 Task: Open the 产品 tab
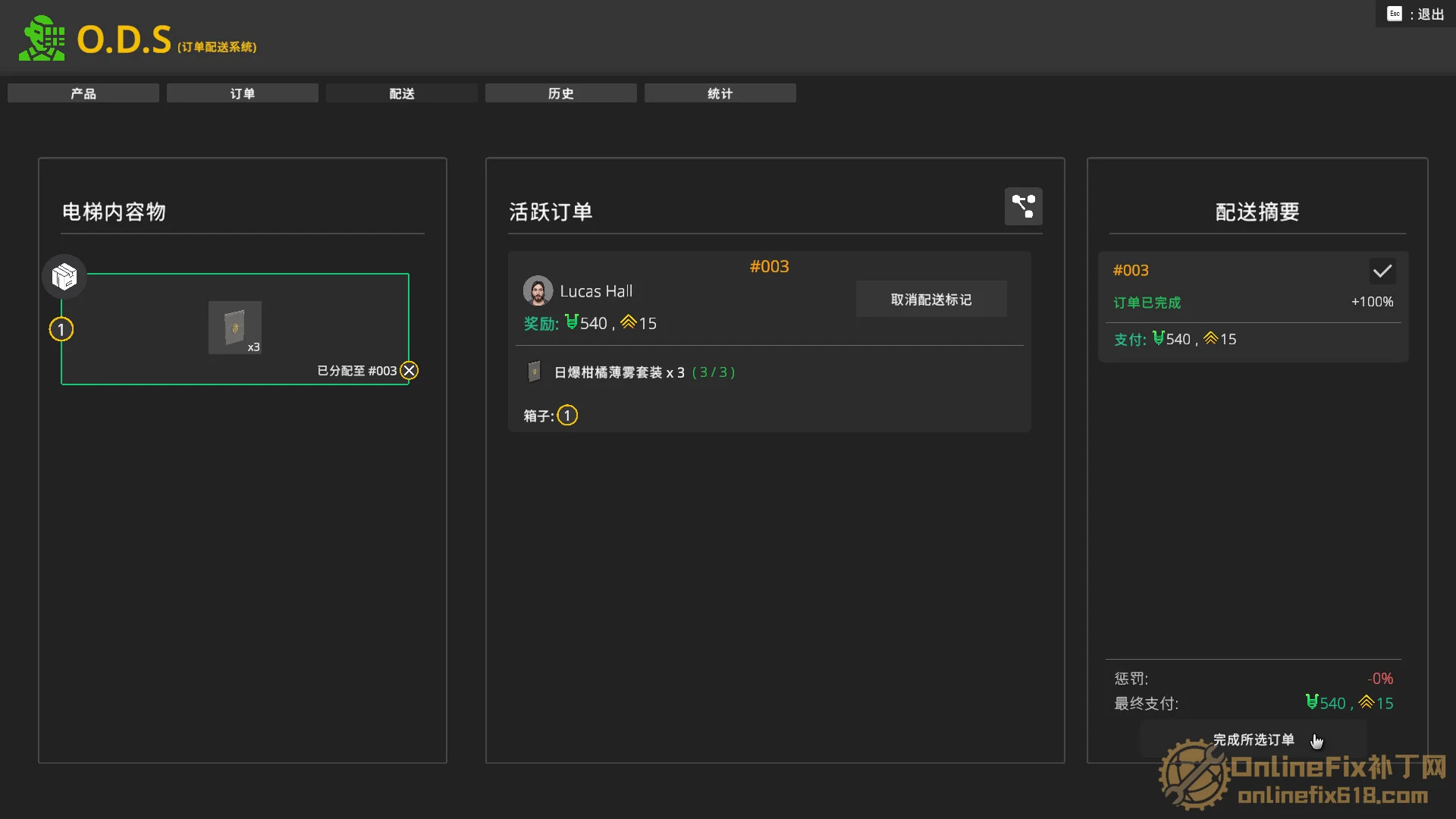(83, 93)
